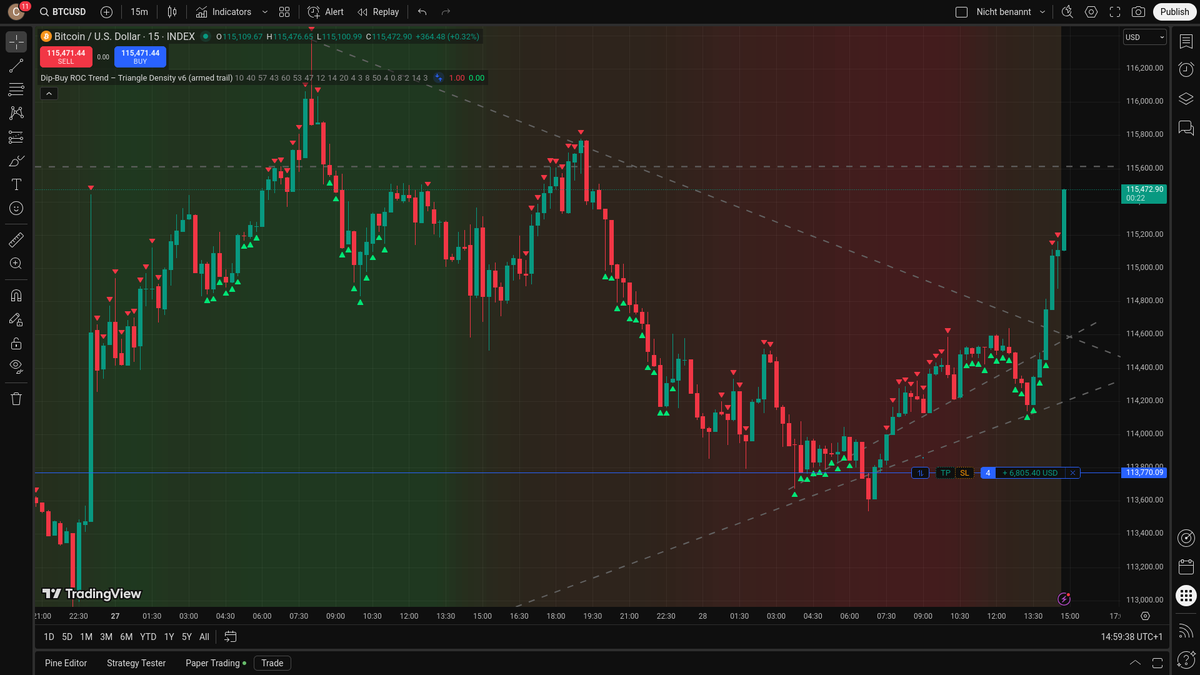Toggle magnet mode for drawings

pos(16,296)
